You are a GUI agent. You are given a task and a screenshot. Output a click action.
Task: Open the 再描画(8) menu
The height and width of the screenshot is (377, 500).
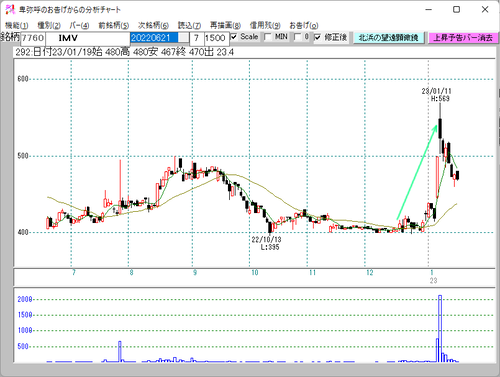tap(225, 25)
